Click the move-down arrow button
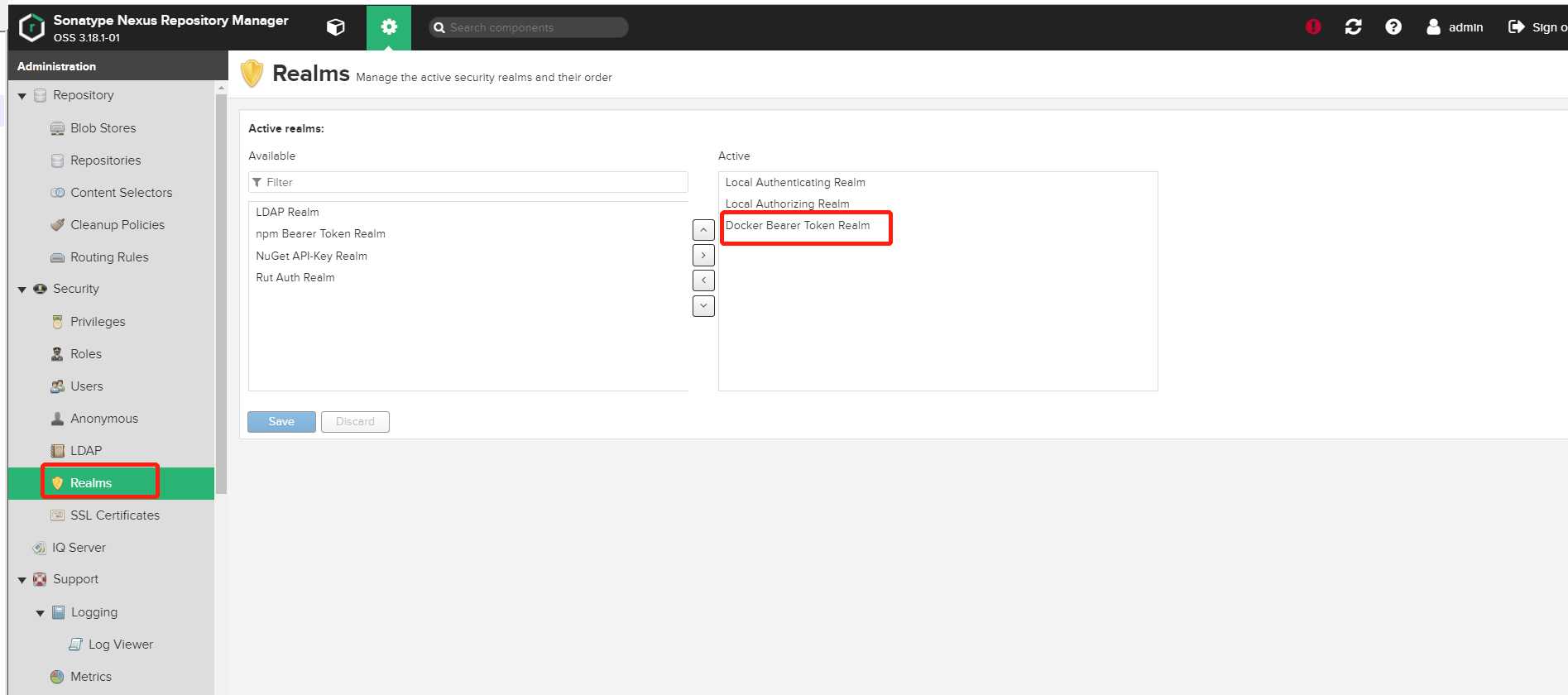This screenshot has width=1568, height=695. (x=703, y=306)
